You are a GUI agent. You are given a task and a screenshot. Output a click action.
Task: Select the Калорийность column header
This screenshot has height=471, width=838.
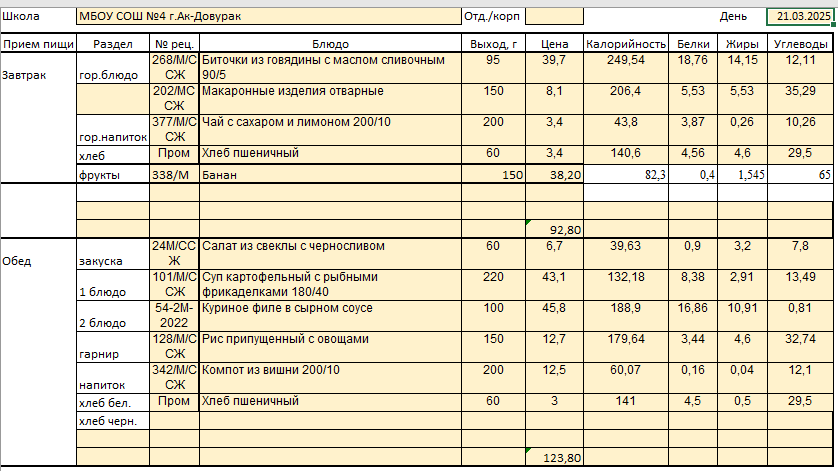626,44
